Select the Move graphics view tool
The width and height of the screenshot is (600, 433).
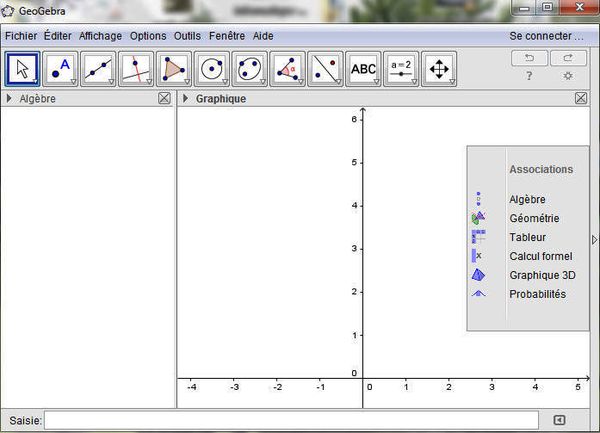439,69
